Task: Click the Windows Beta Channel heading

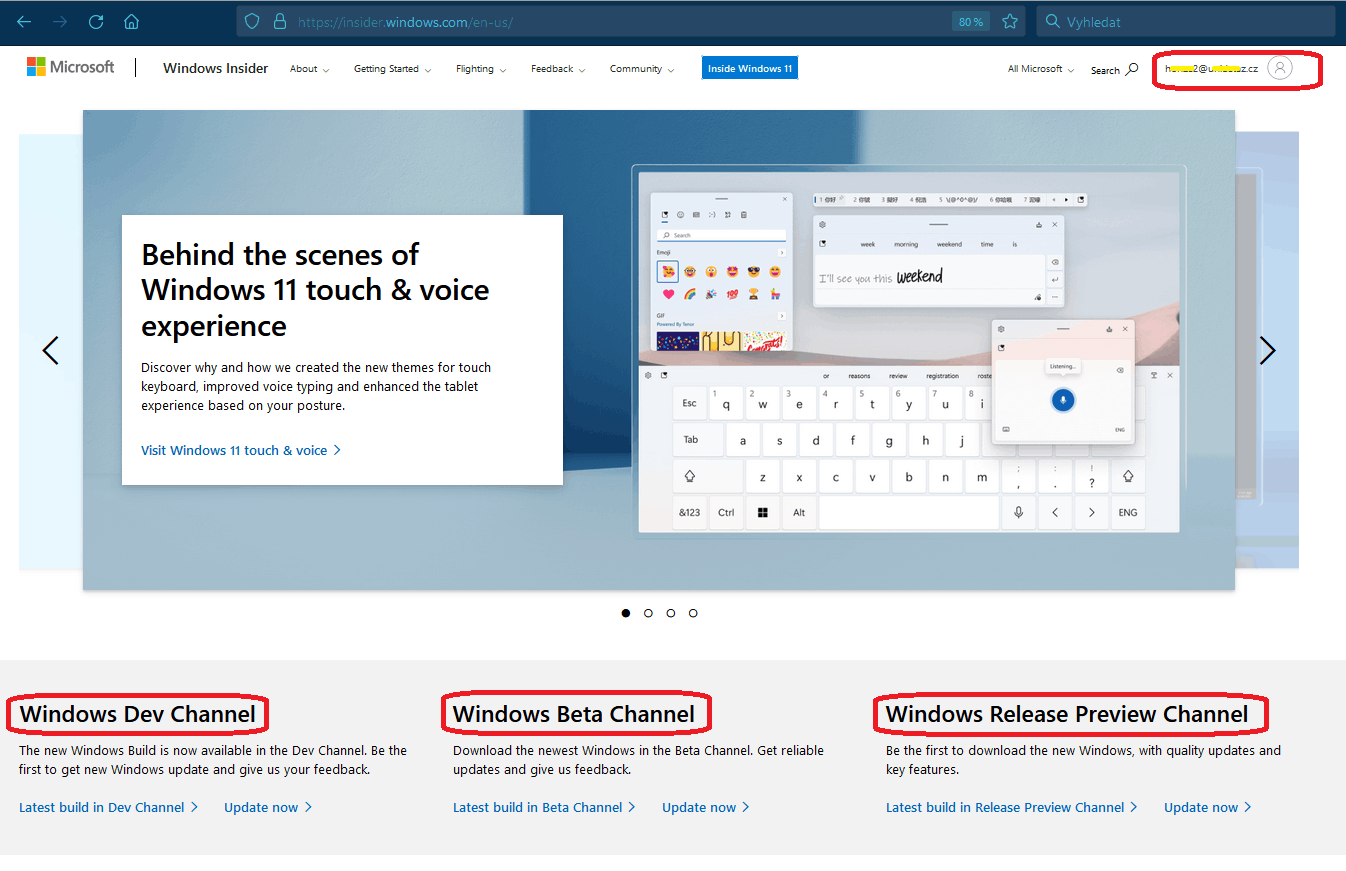Action: pyautogui.click(x=574, y=714)
